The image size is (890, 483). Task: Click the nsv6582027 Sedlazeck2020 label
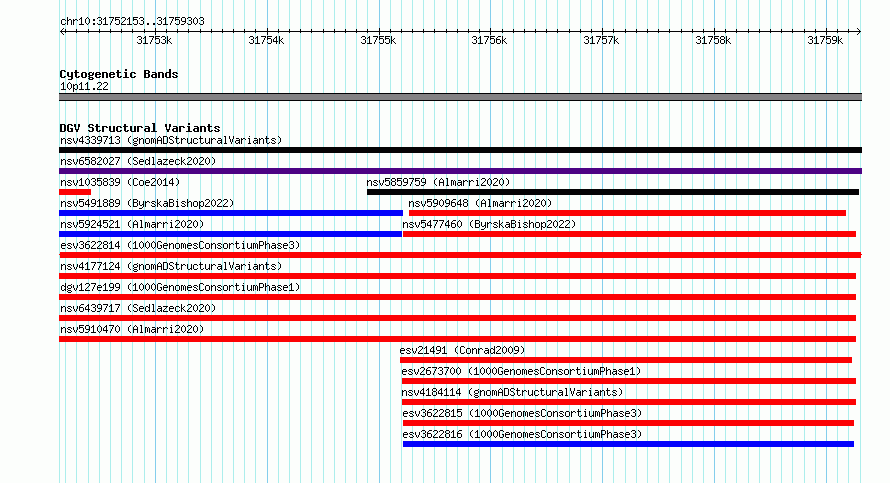tap(138, 161)
